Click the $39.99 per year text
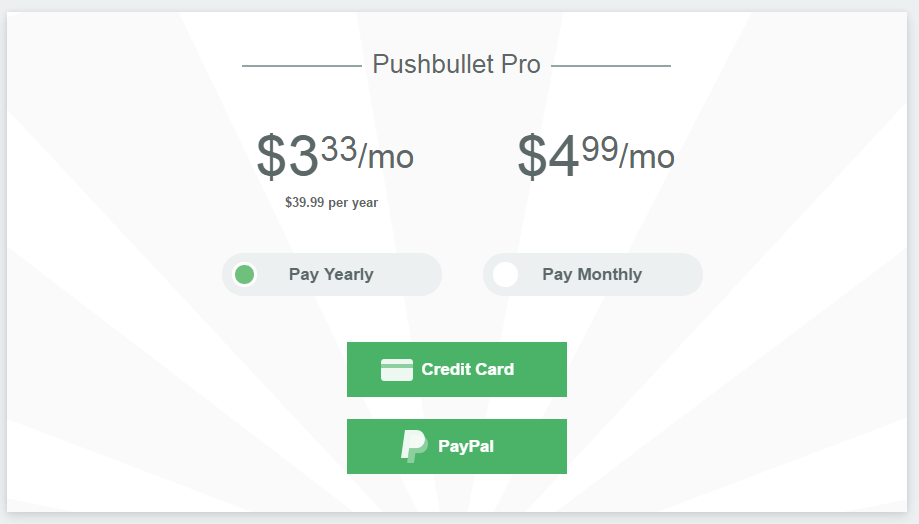Viewport: 919px width, 524px height. pos(331,202)
